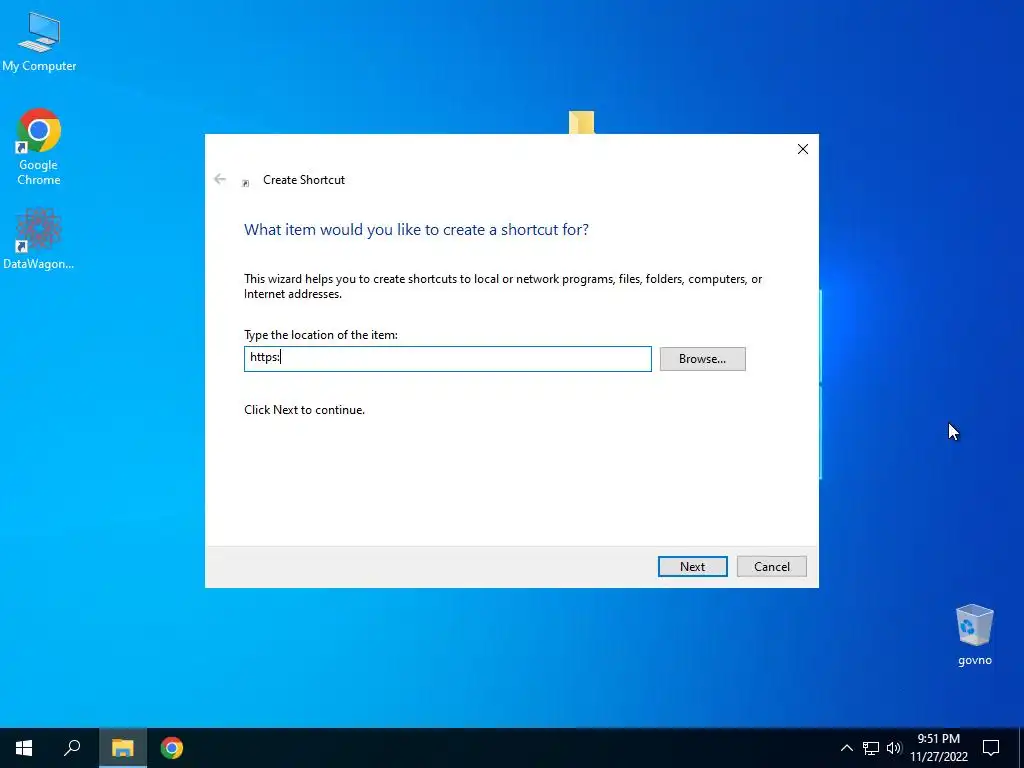The width and height of the screenshot is (1024, 768).
Task: Click the Browse... button
Action: click(702, 359)
